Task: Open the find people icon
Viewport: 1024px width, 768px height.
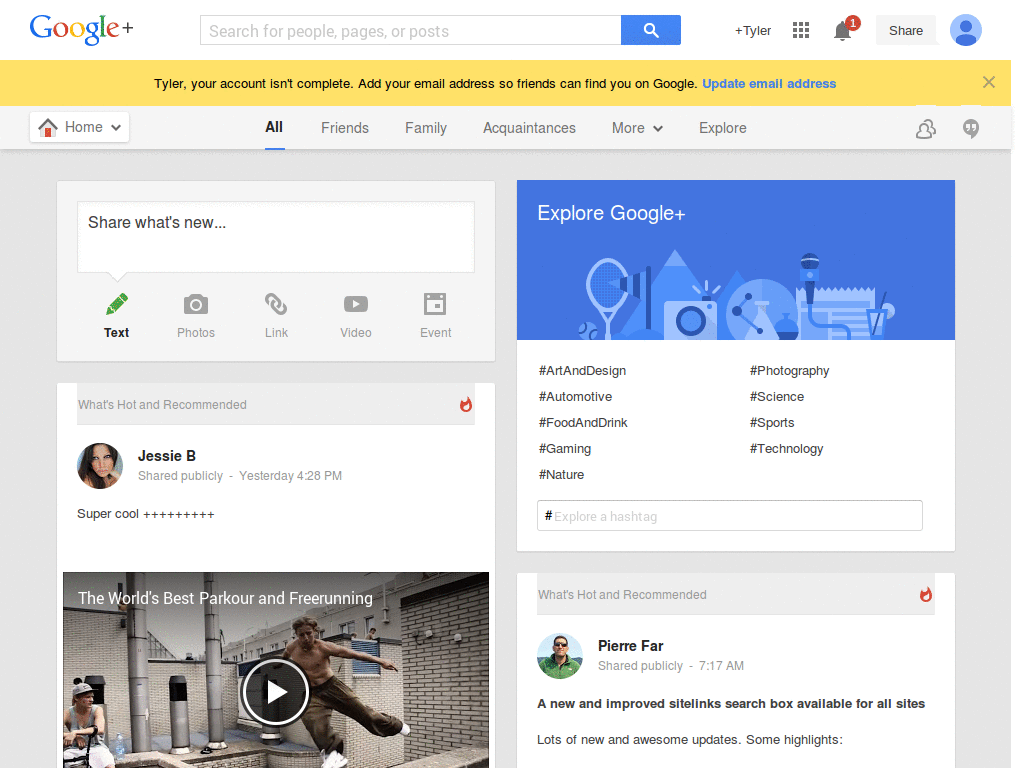Action: [x=925, y=129]
